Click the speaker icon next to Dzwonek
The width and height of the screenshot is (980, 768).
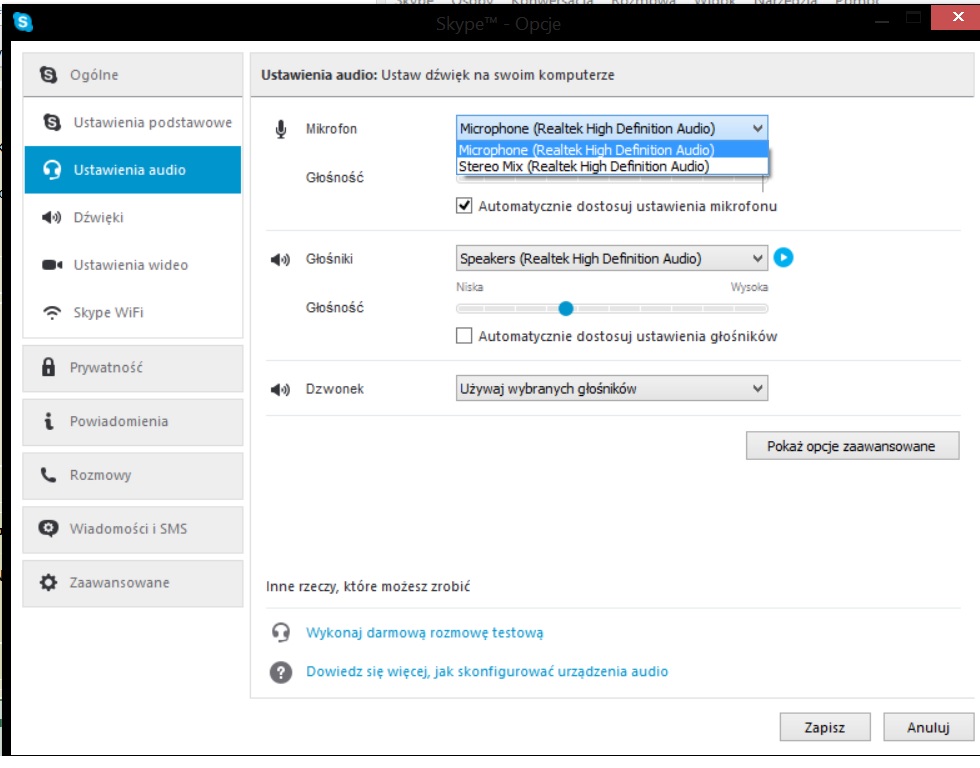click(x=280, y=389)
